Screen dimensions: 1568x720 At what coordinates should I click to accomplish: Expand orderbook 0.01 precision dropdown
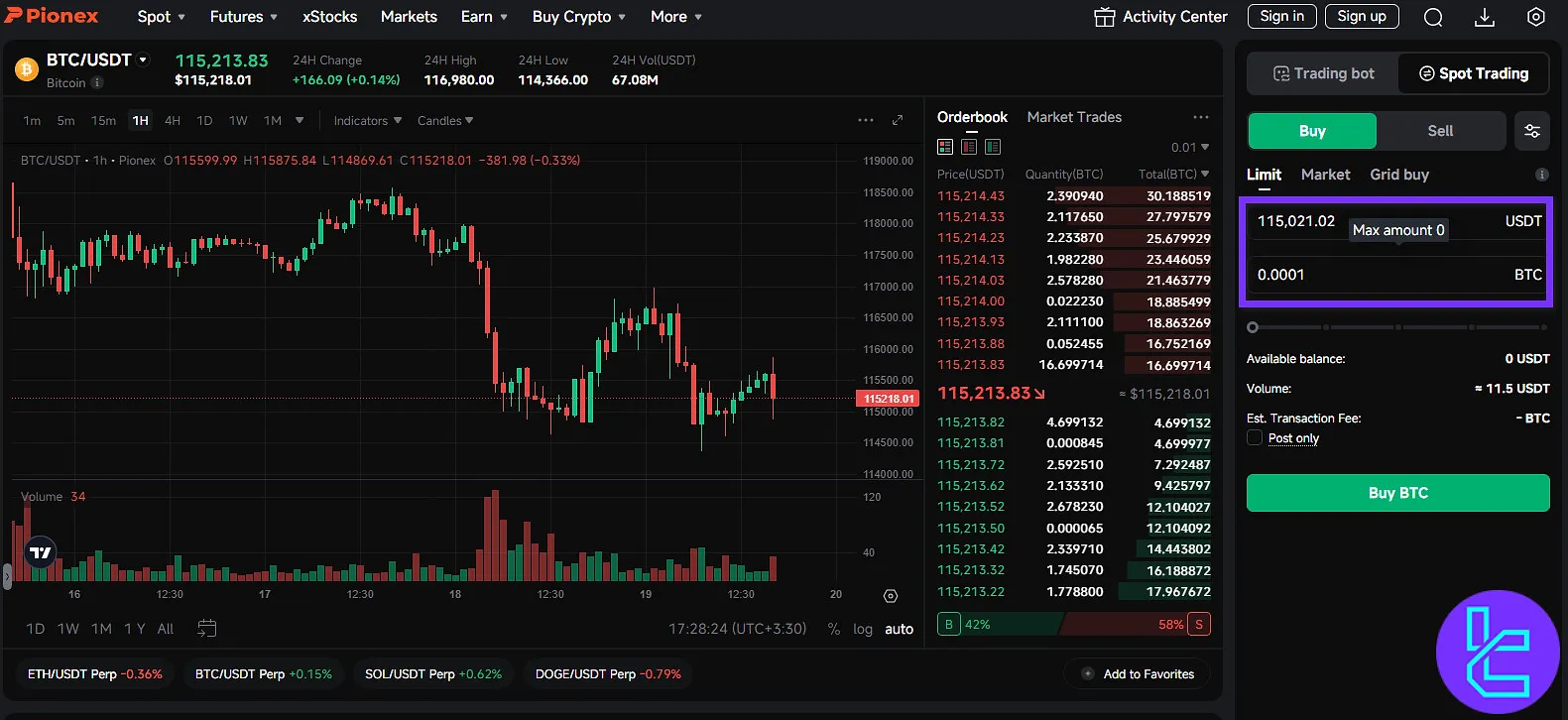pos(1189,148)
